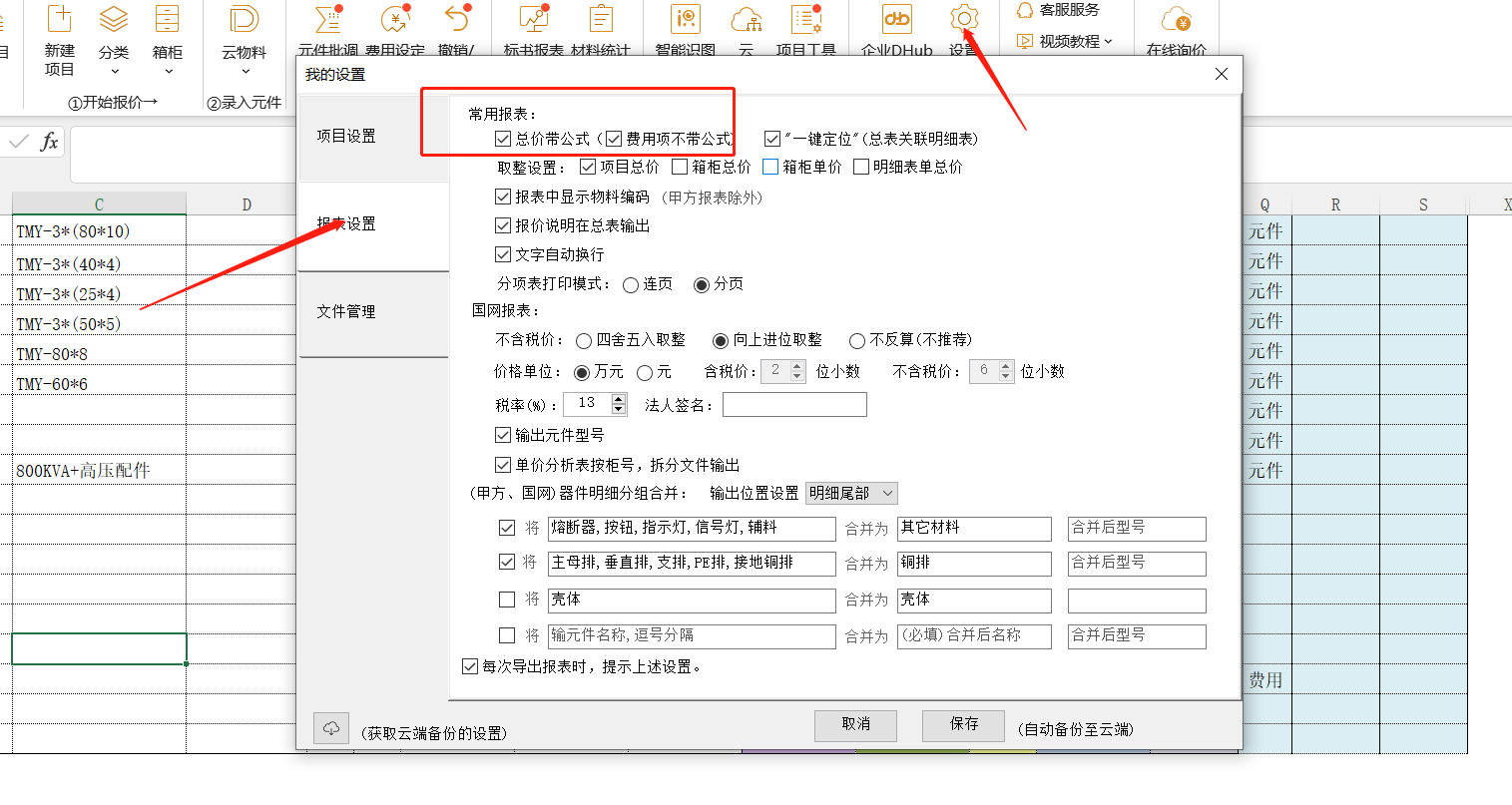Click the formula bar checkmark icon

coord(18,142)
